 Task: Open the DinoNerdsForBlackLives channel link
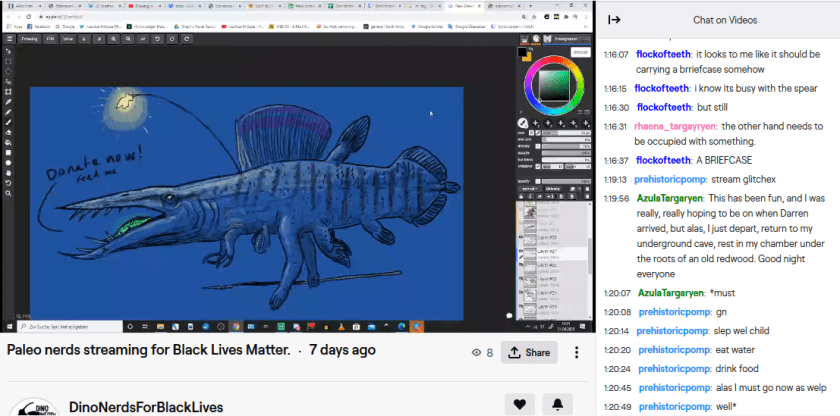[145, 407]
